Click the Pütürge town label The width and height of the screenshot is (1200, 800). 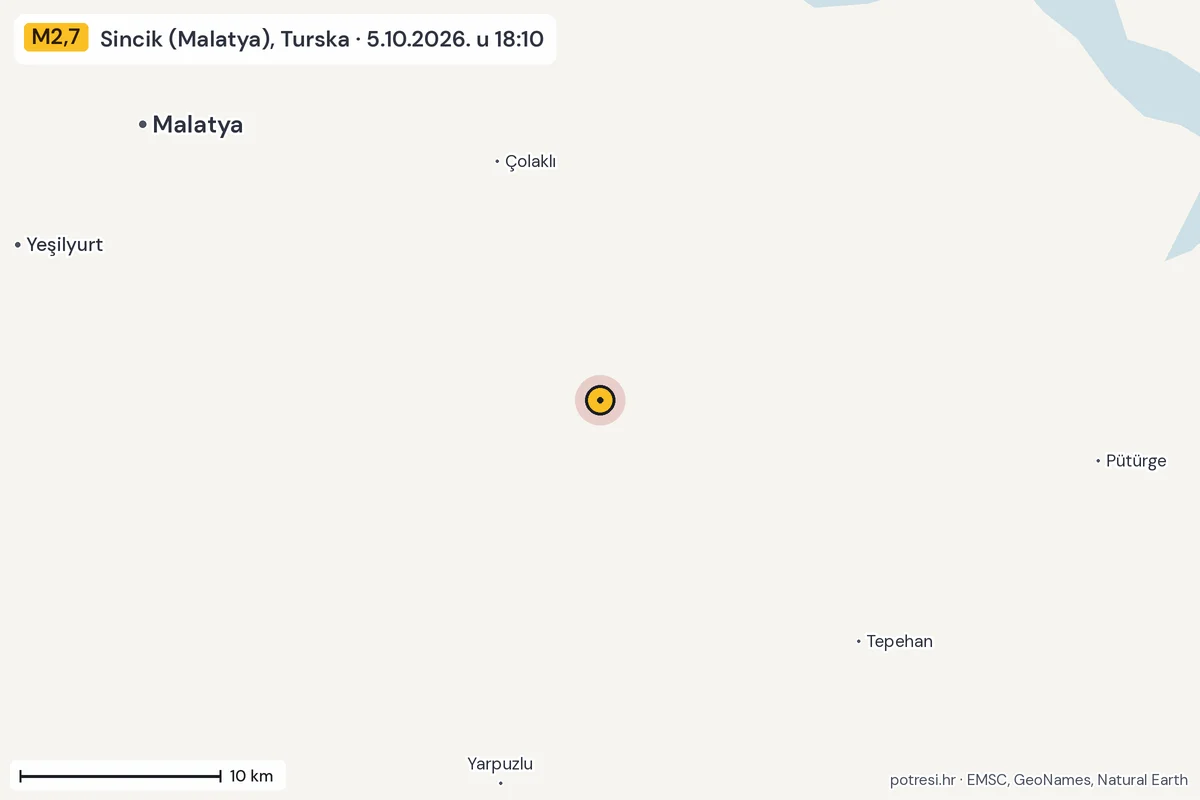(1136, 461)
